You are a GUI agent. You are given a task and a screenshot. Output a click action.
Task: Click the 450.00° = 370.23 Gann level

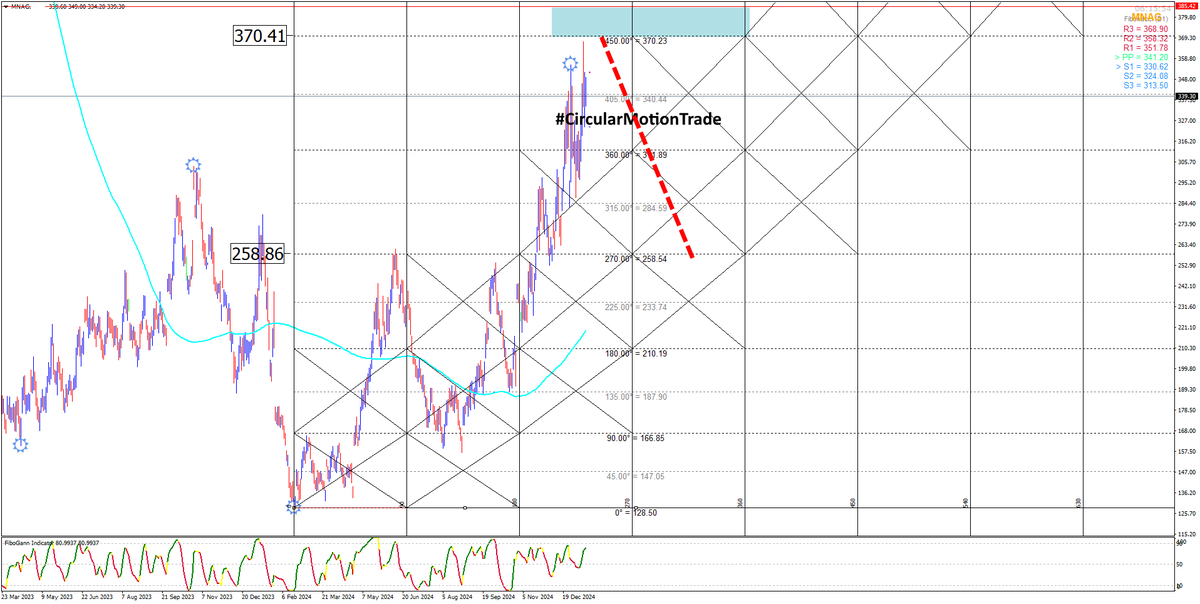[x=636, y=41]
